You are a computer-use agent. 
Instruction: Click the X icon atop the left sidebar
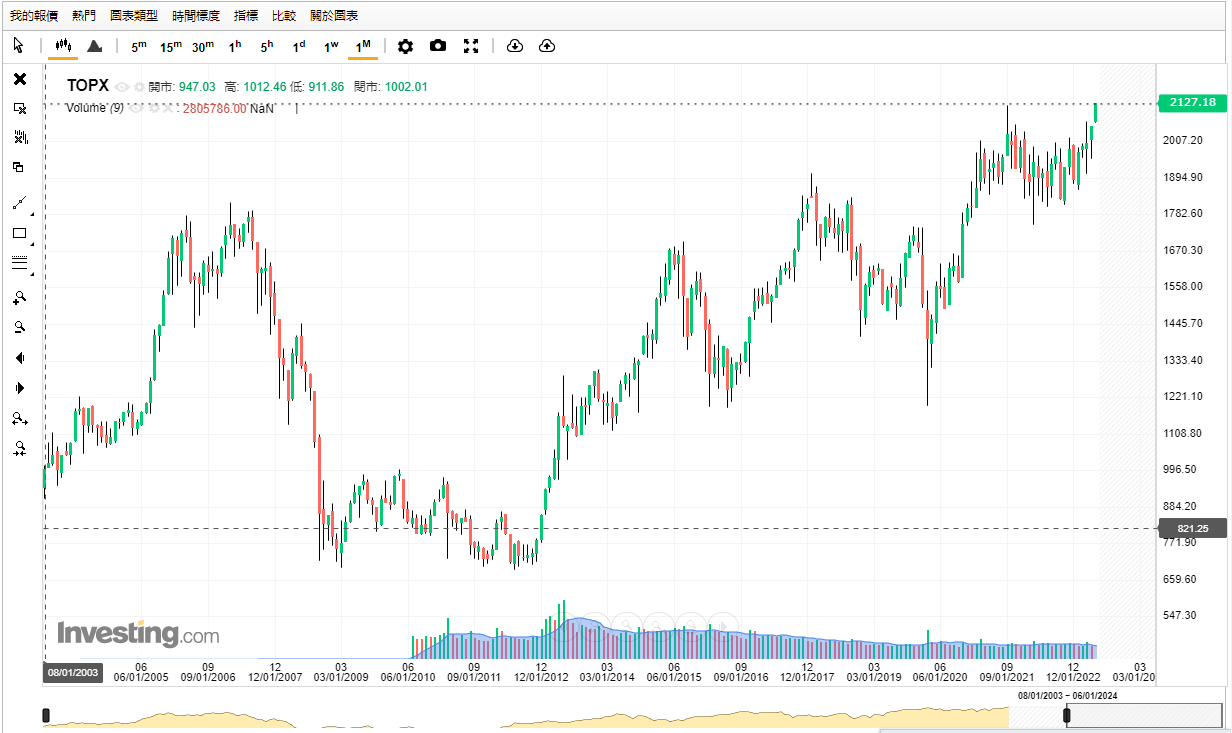(x=20, y=79)
